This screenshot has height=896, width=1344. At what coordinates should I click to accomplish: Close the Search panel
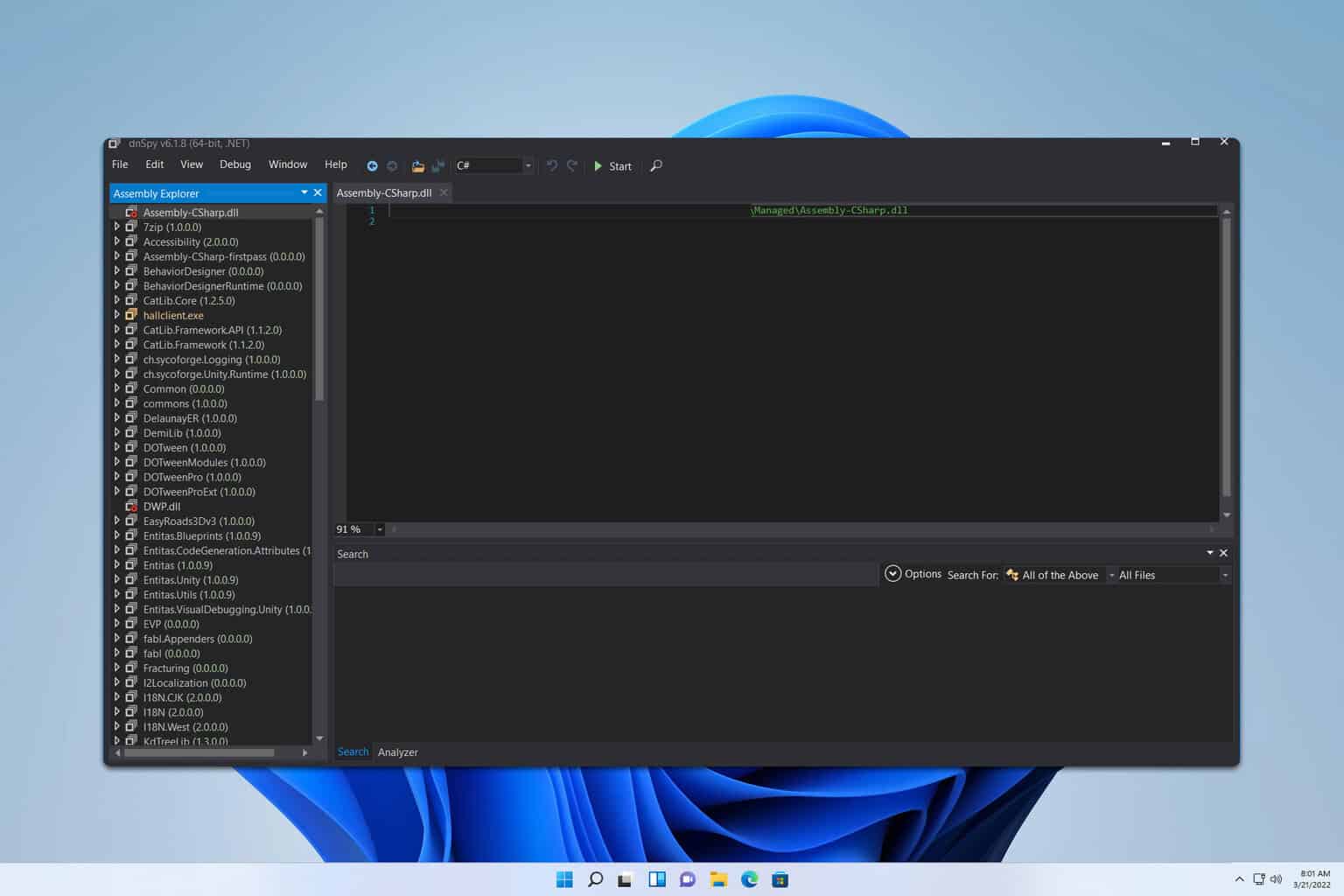click(1223, 553)
